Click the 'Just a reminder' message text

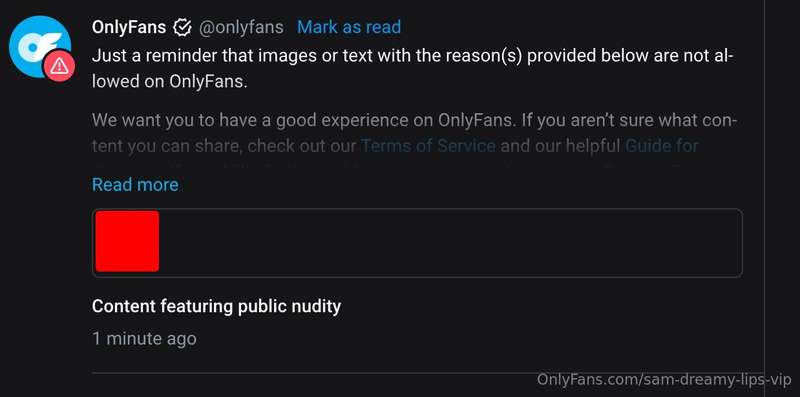[x=412, y=68]
